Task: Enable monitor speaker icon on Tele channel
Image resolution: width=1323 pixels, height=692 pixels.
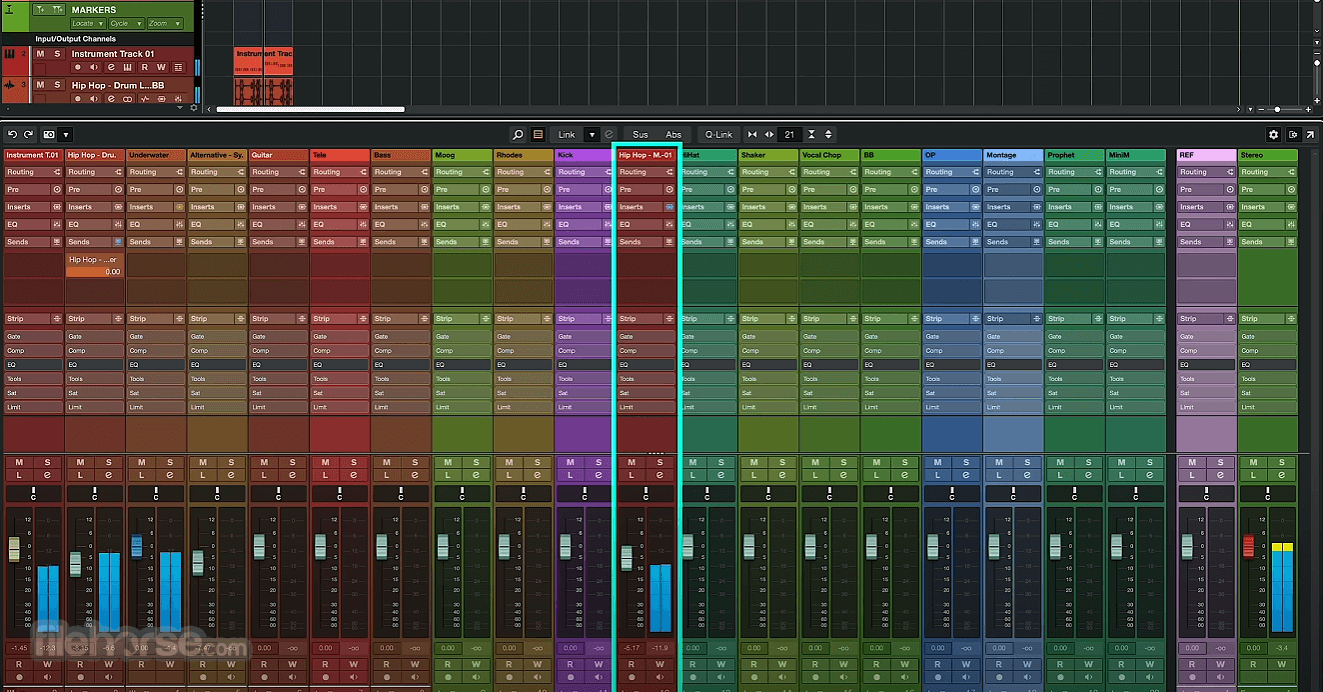Action: [354, 676]
